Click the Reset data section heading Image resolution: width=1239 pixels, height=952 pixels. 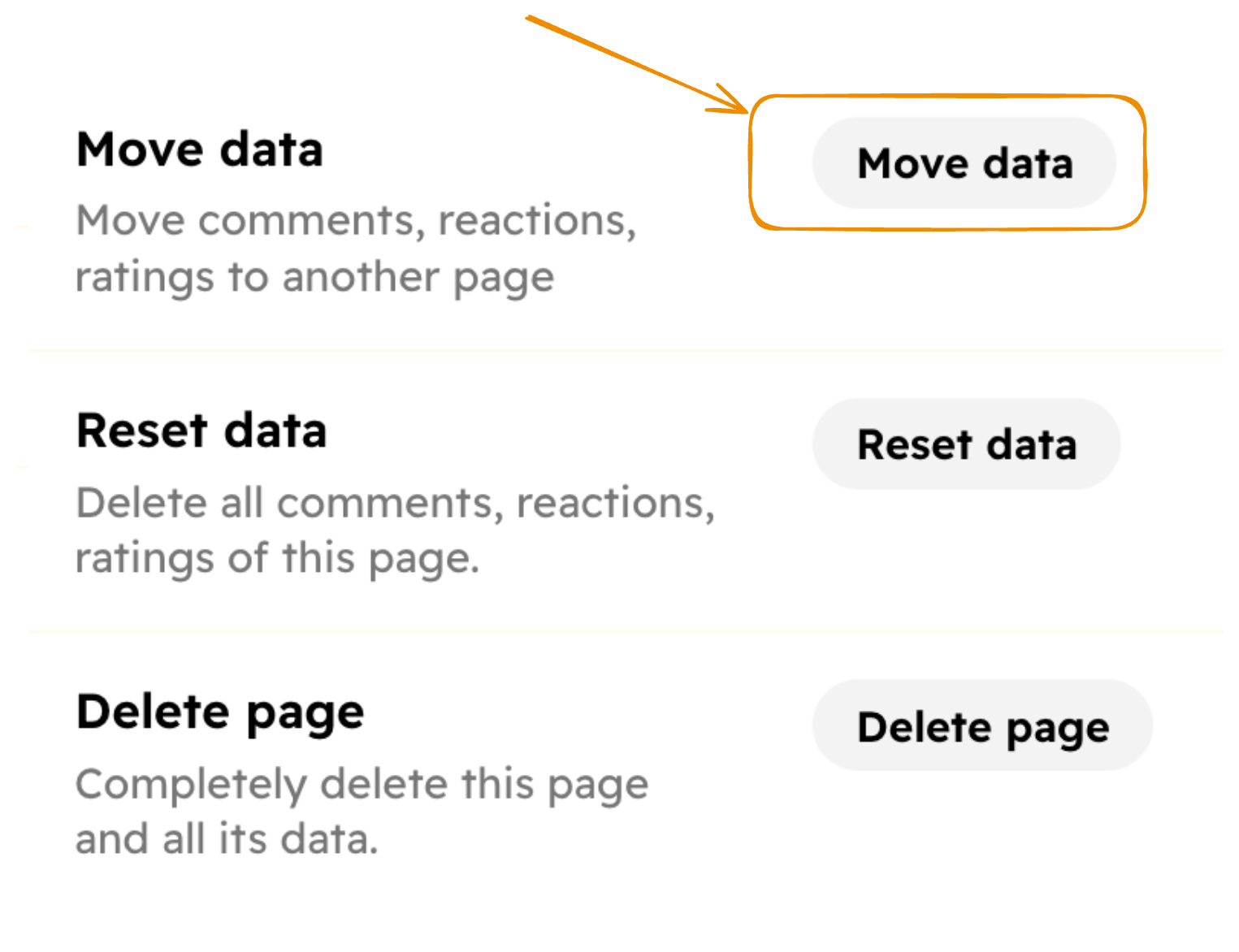pyautogui.click(x=201, y=431)
